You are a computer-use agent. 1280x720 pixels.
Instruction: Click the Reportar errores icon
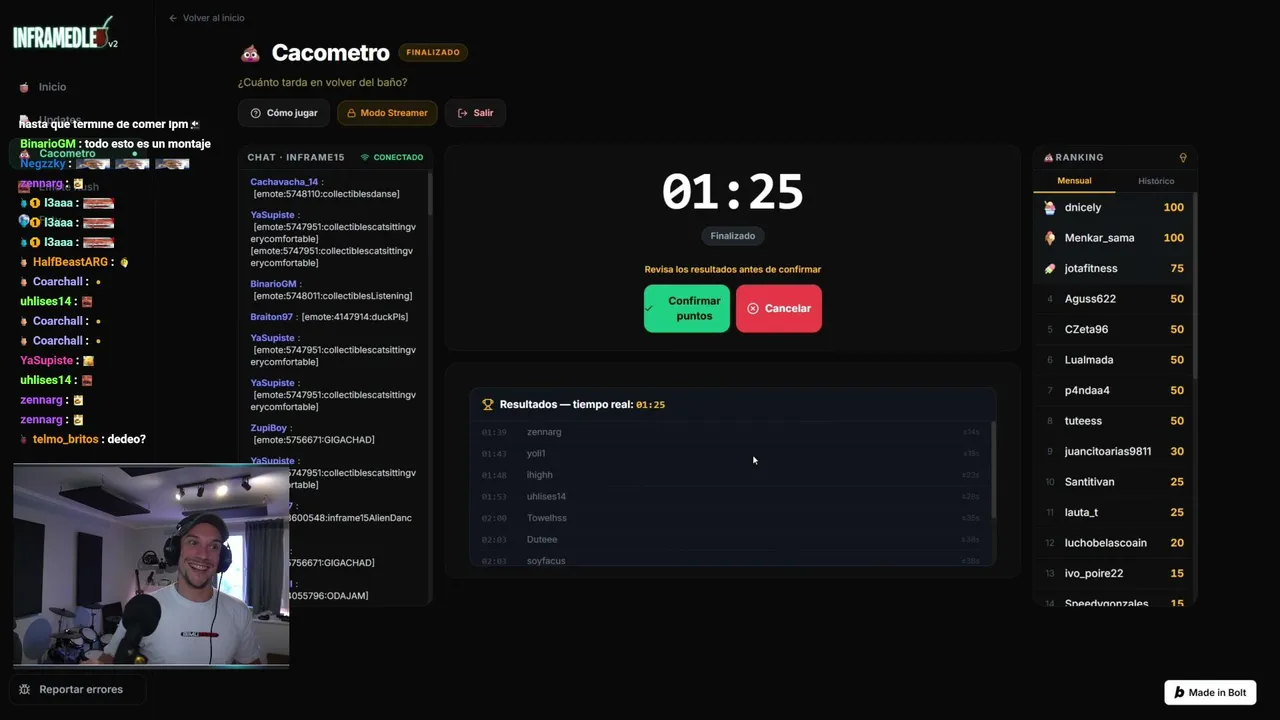point(25,689)
